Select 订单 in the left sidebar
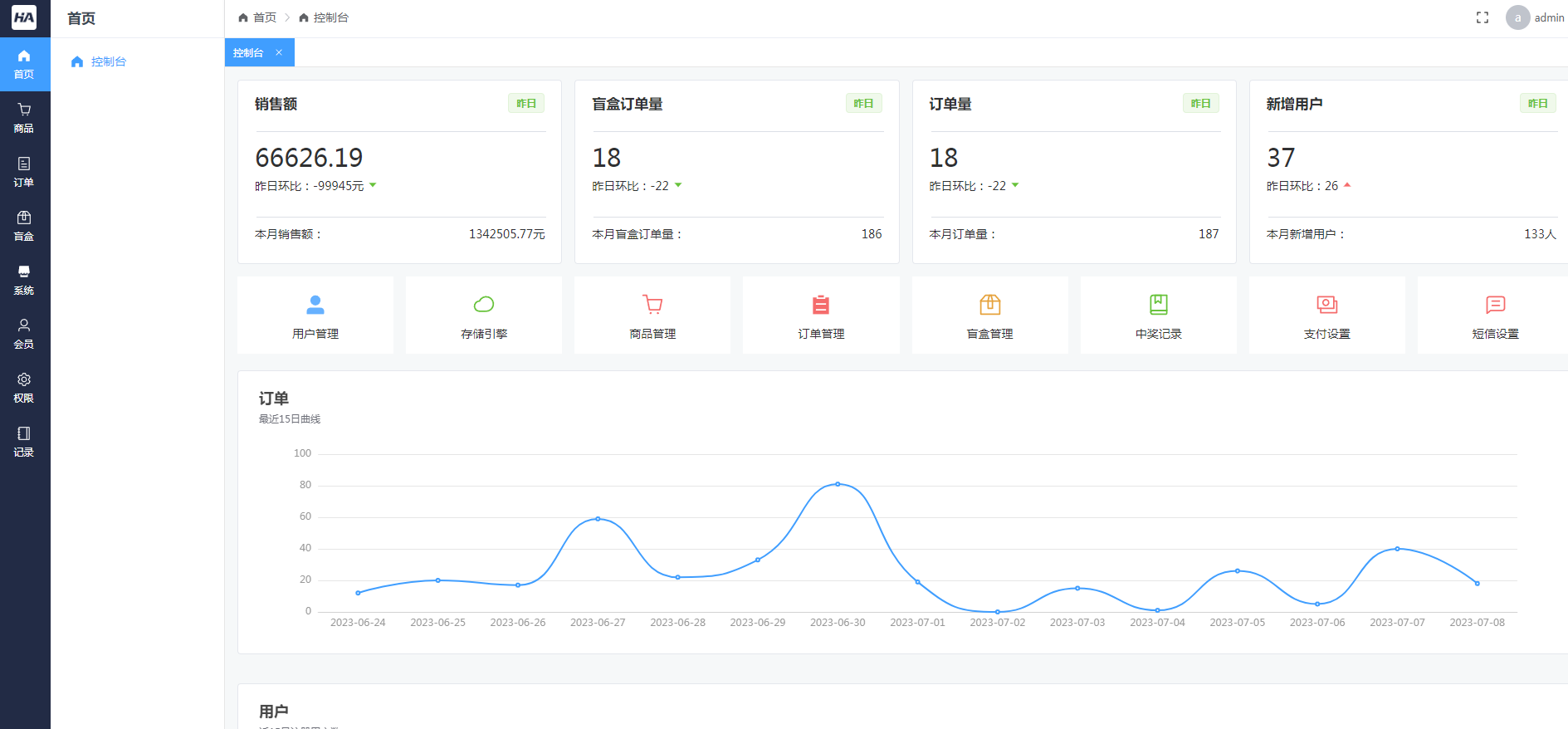Viewport: 1568px width, 729px height. (24, 172)
